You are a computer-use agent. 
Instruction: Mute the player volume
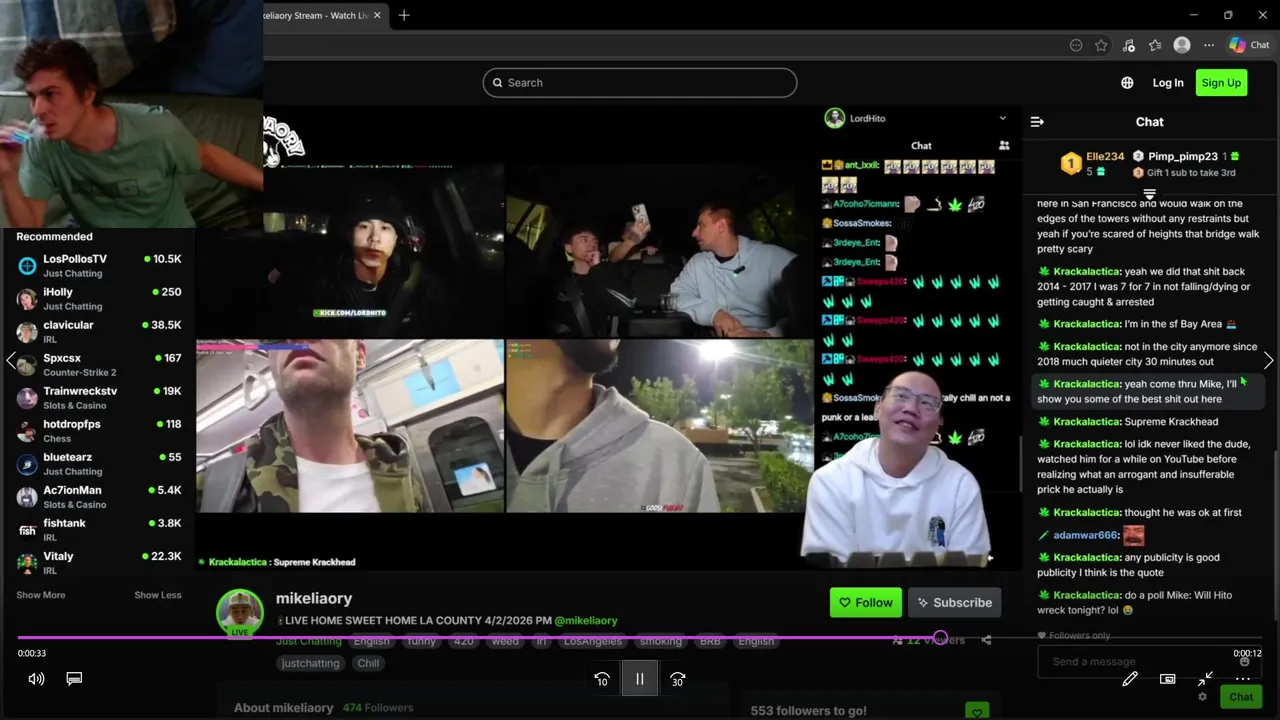36,679
